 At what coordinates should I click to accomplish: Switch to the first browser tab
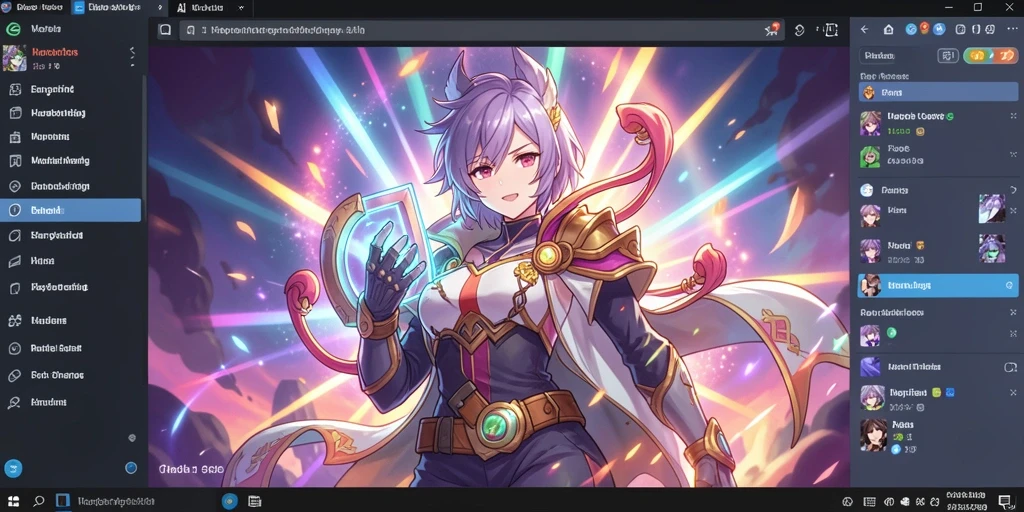[x=34, y=8]
